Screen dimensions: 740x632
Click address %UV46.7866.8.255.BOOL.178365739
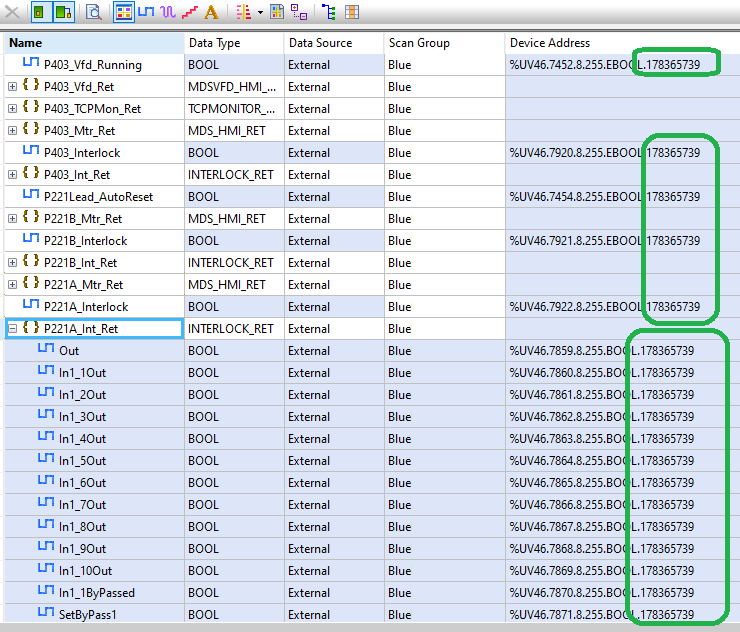602,505
